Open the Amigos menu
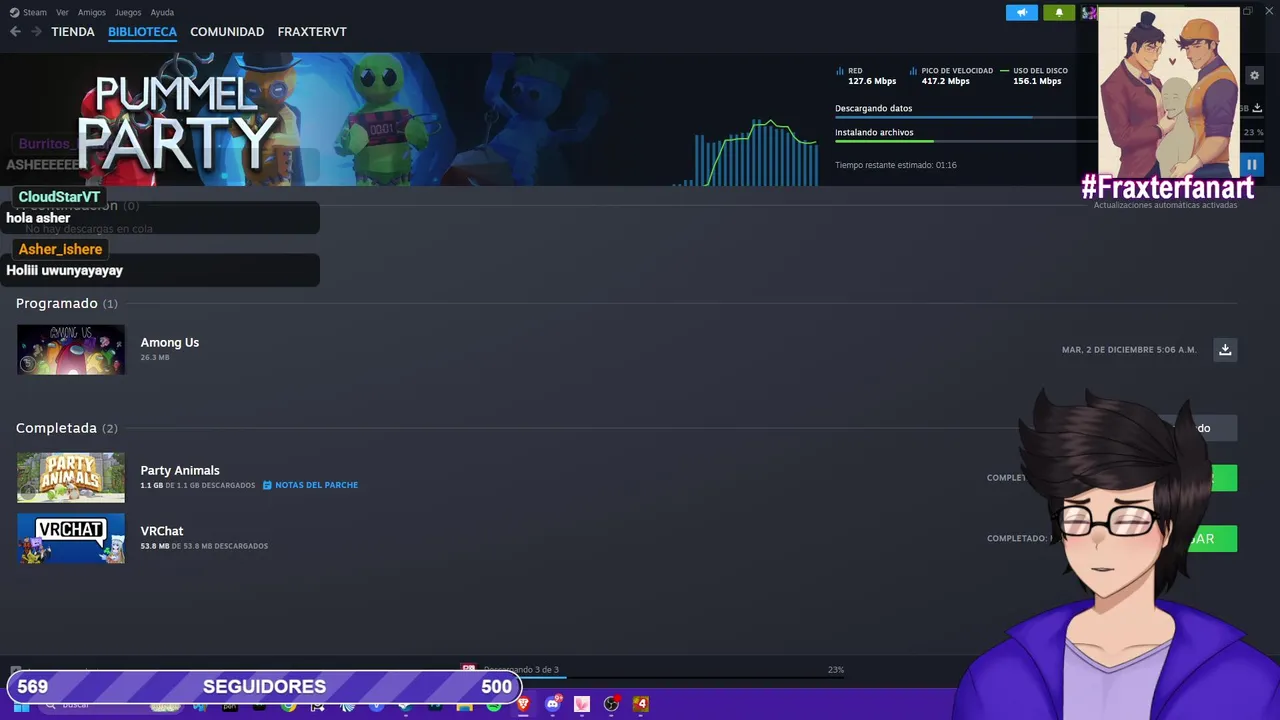The width and height of the screenshot is (1280, 720). (92, 12)
